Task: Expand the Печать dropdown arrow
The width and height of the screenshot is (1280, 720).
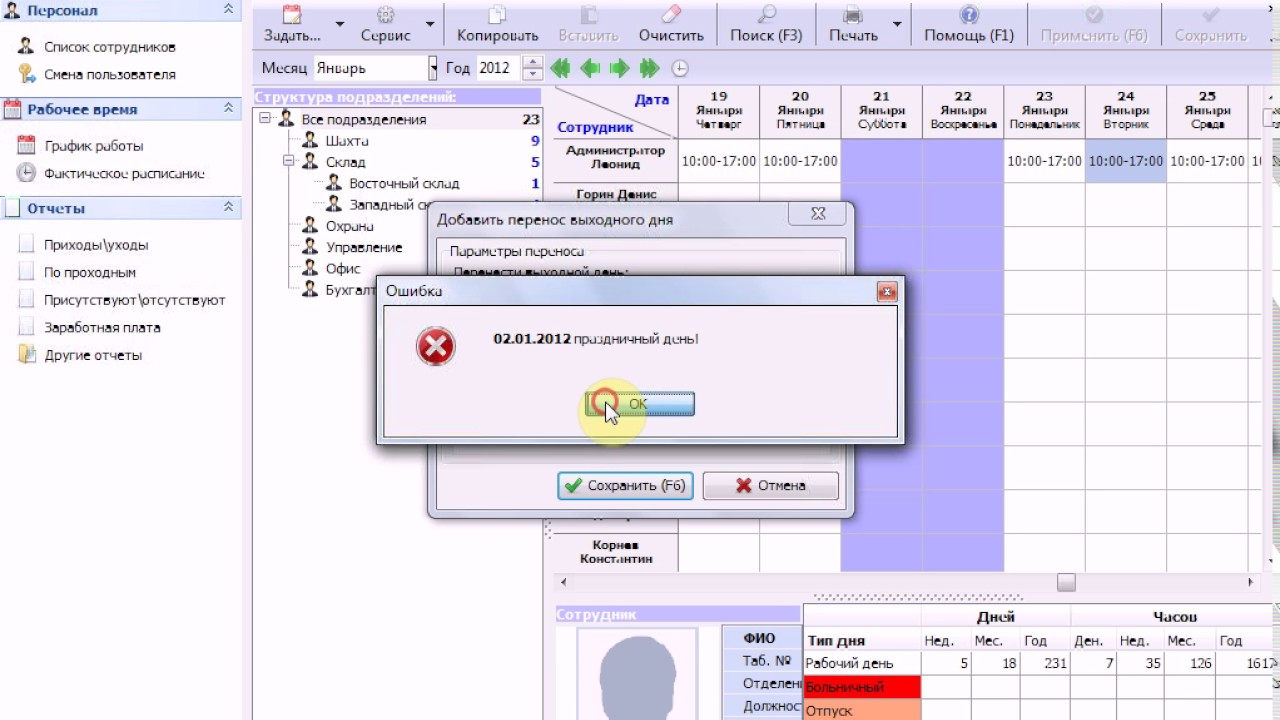Action: pyautogui.click(x=896, y=24)
